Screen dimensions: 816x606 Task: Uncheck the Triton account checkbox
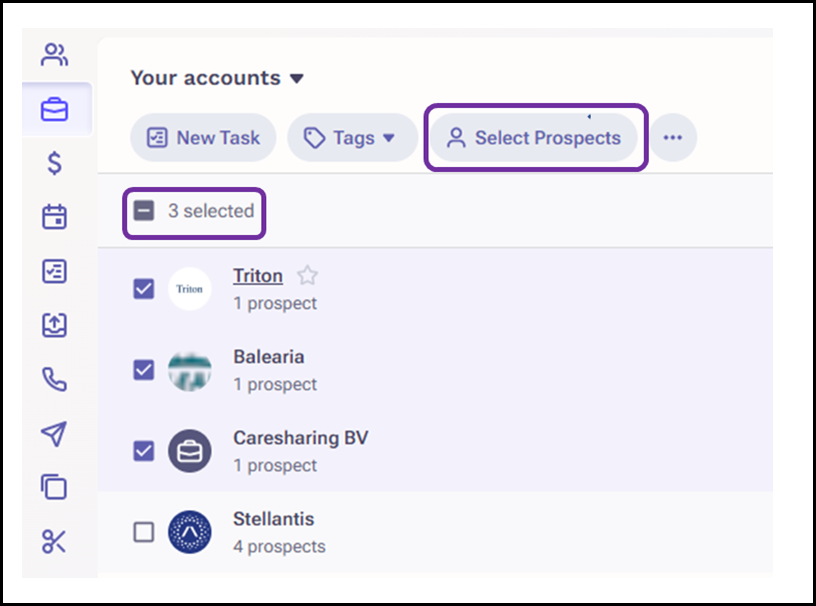(144, 288)
